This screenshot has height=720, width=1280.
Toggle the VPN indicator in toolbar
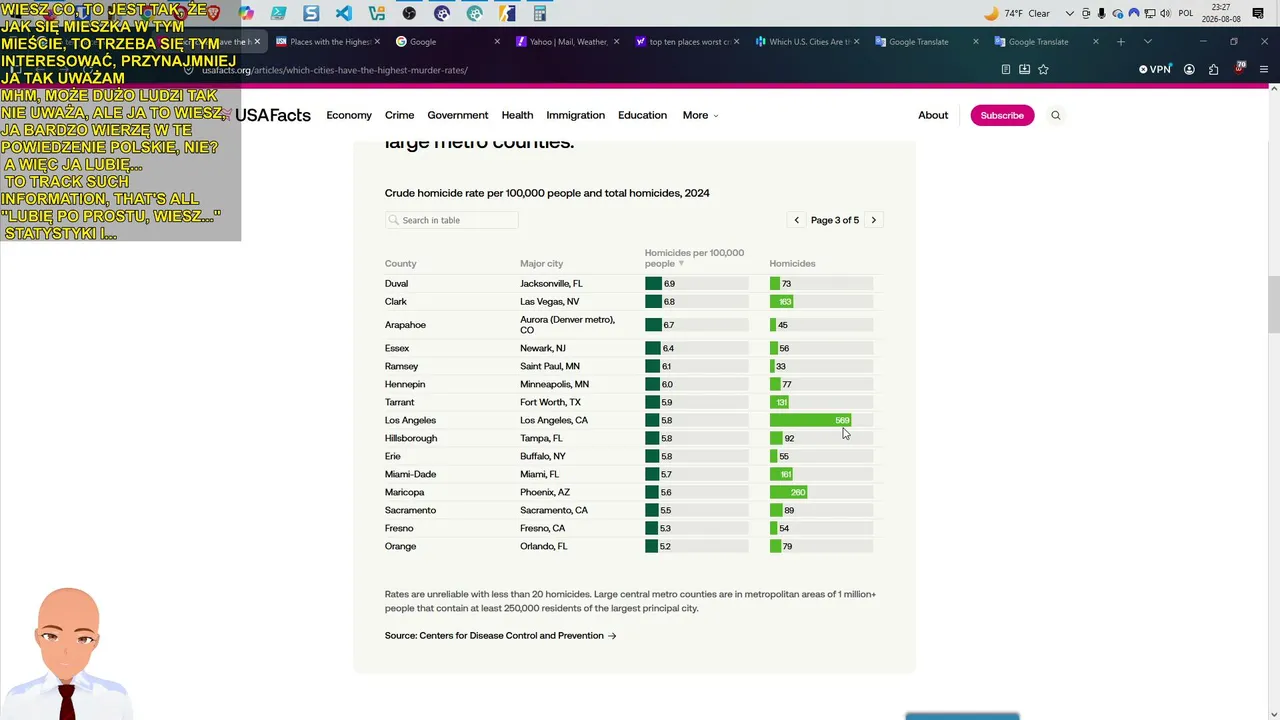[x=1155, y=69]
